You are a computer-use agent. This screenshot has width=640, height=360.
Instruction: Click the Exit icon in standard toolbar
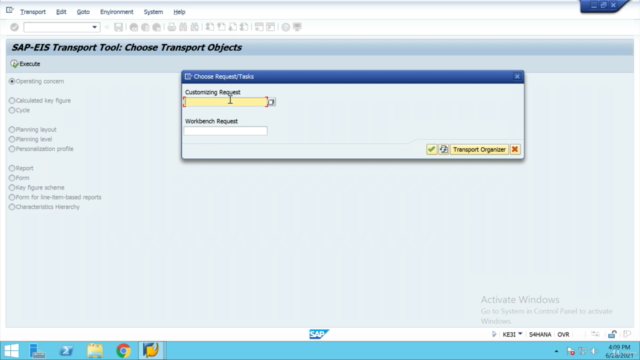point(145,27)
